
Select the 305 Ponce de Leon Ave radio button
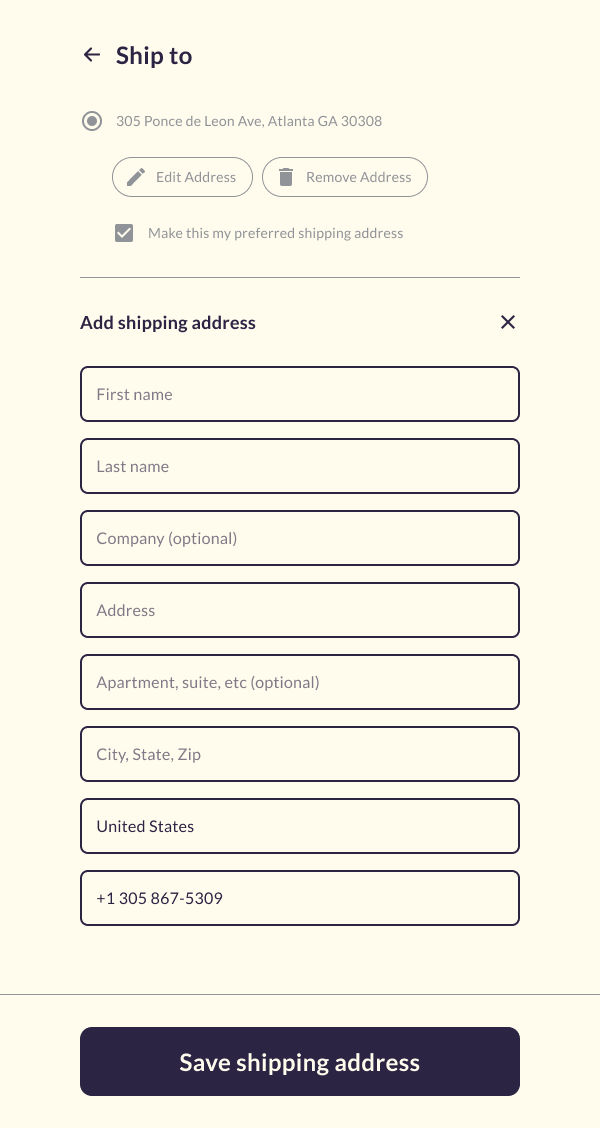pyautogui.click(x=92, y=121)
